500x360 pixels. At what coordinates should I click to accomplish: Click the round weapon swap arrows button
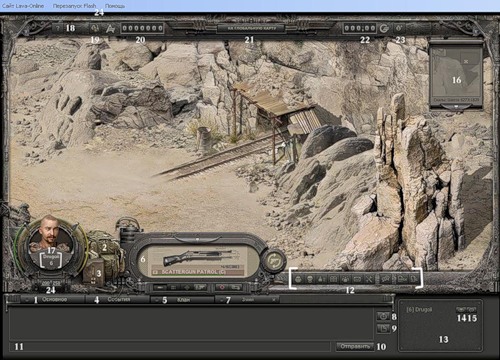[x=275, y=260]
